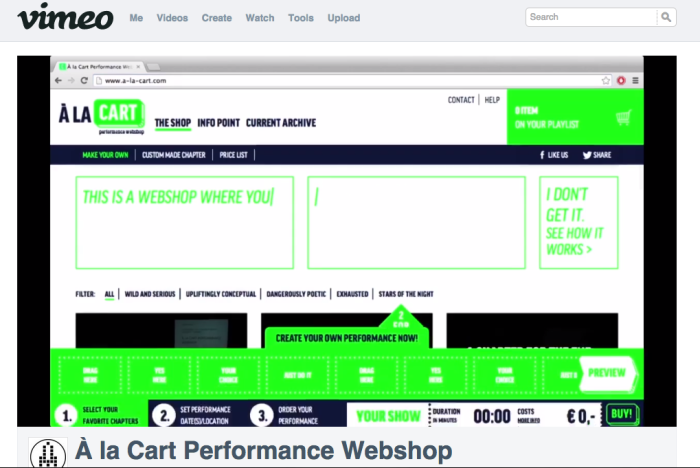Click the BUY! button
This screenshot has height=468, width=700.
click(622, 414)
